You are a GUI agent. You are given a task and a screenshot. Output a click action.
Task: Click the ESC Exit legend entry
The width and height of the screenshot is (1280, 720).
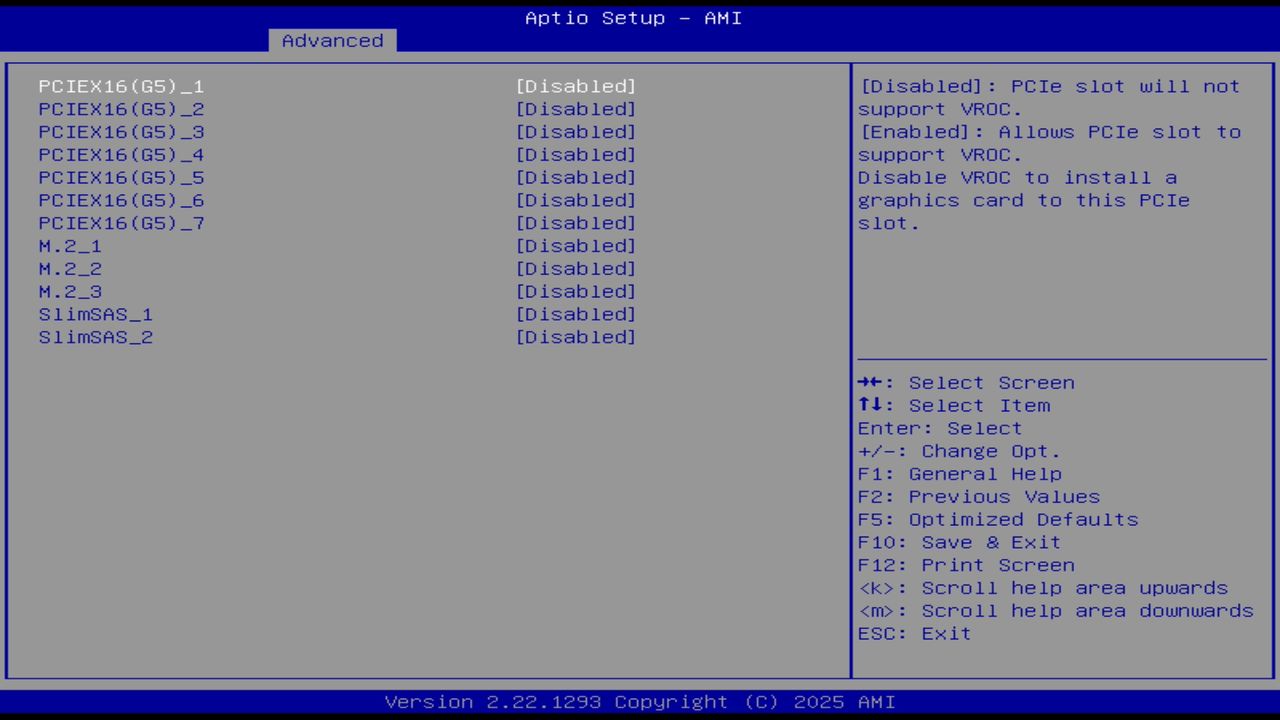(x=914, y=633)
